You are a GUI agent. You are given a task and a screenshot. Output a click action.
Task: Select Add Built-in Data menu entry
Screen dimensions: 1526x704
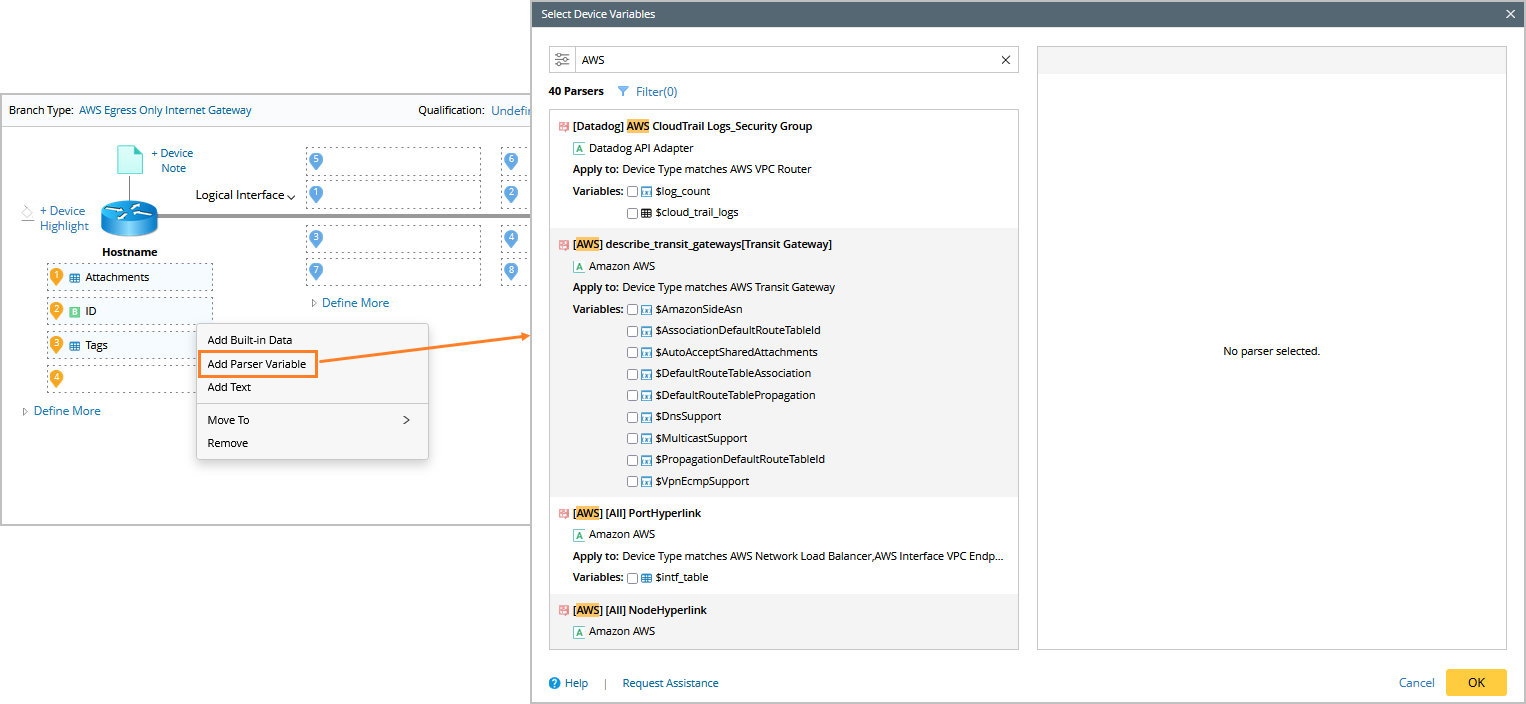coord(250,340)
